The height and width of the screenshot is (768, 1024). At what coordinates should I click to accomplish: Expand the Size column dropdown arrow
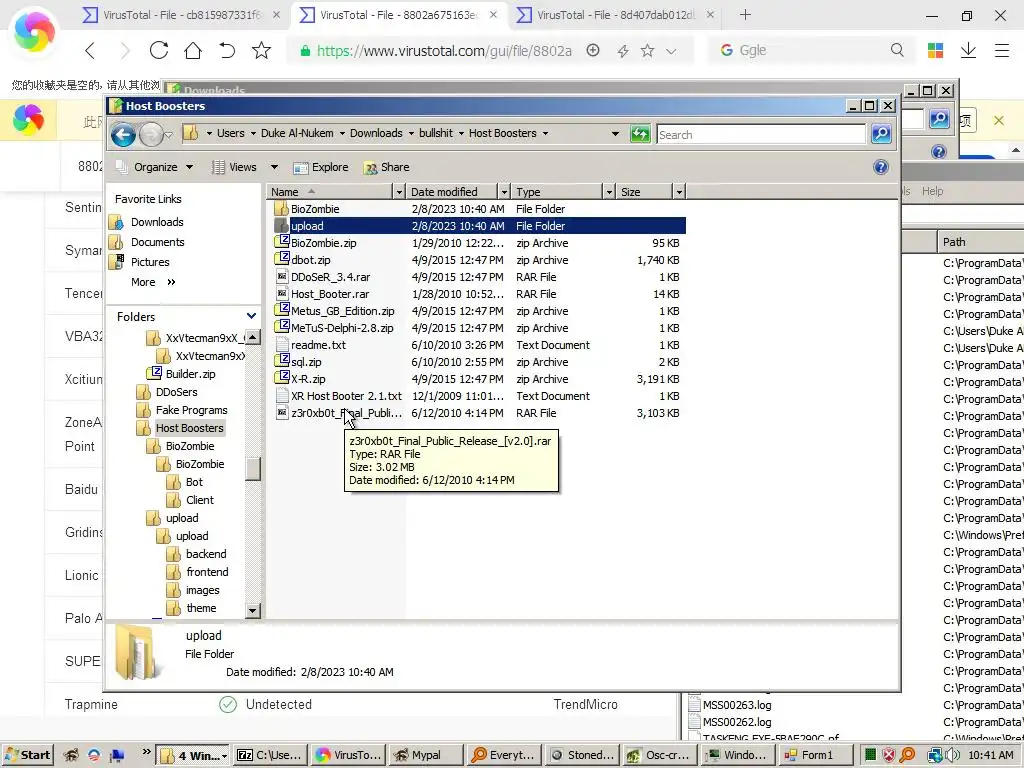679,192
